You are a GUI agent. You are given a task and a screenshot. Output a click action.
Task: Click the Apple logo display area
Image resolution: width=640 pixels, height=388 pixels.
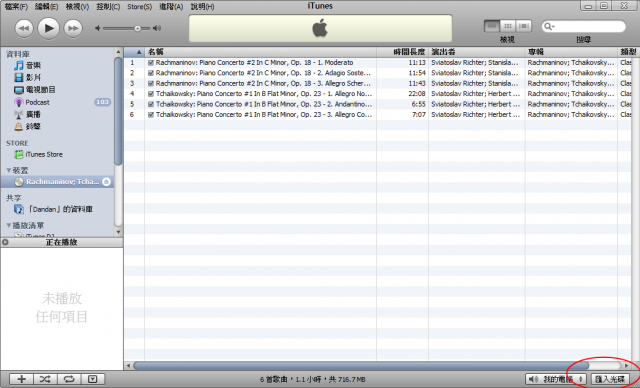point(320,29)
